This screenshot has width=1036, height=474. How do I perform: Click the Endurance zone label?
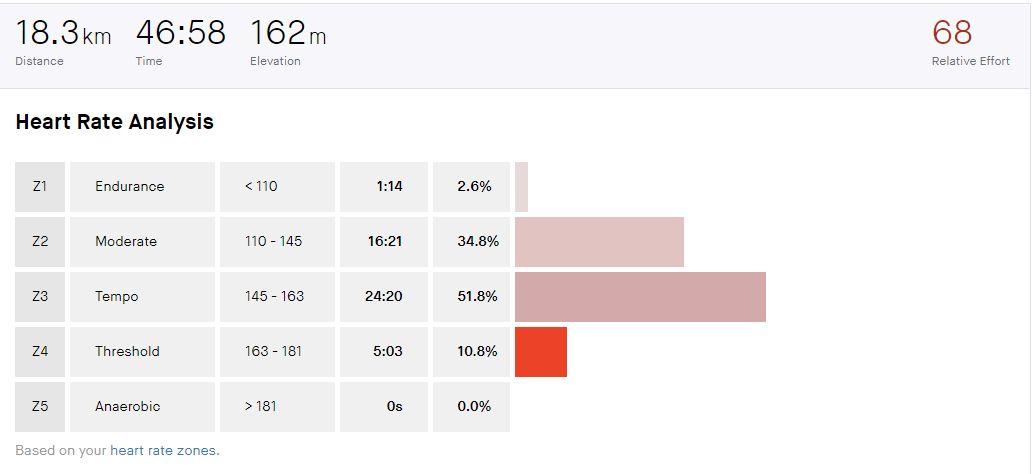coord(130,187)
